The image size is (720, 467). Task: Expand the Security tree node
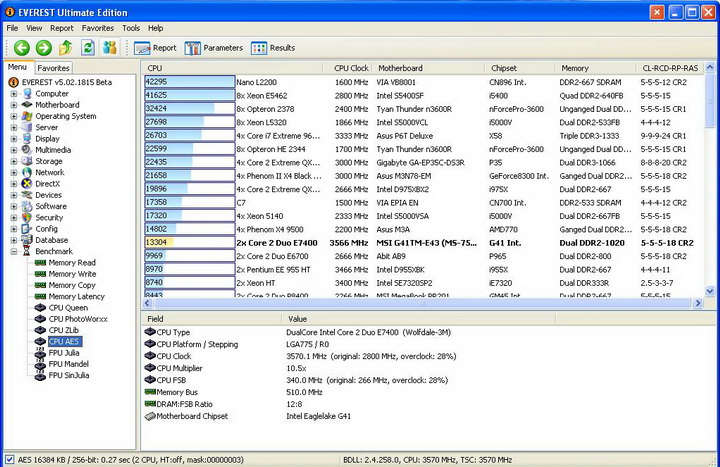tap(14, 218)
